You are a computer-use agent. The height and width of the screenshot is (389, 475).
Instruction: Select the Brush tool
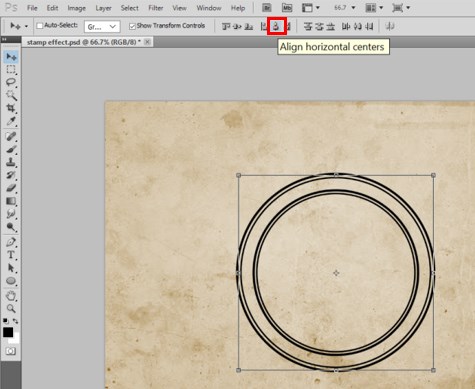pos(11,149)
